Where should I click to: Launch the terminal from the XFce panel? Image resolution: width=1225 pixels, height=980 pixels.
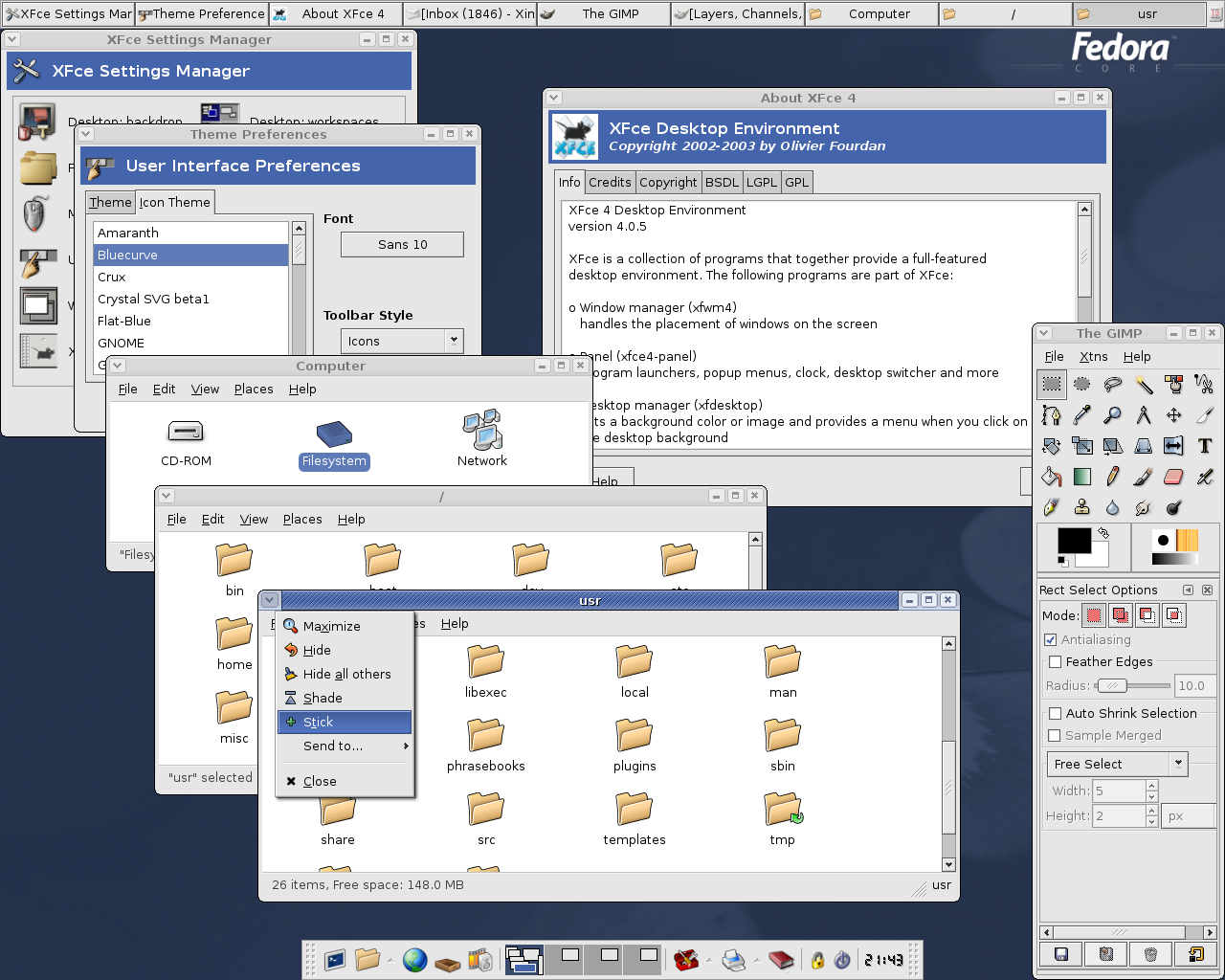click(x=335, y=959)
